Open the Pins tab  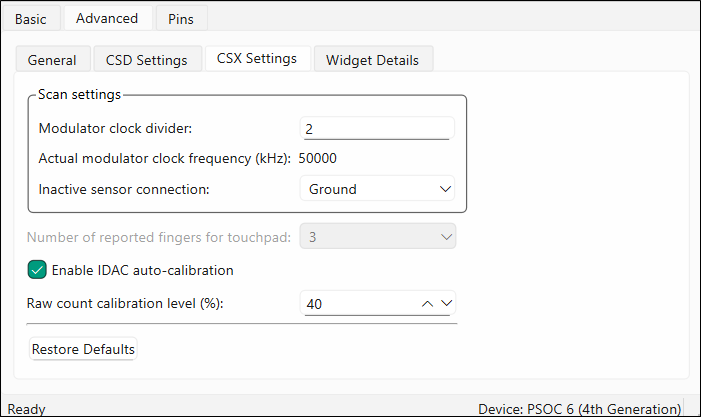(181, 18)
